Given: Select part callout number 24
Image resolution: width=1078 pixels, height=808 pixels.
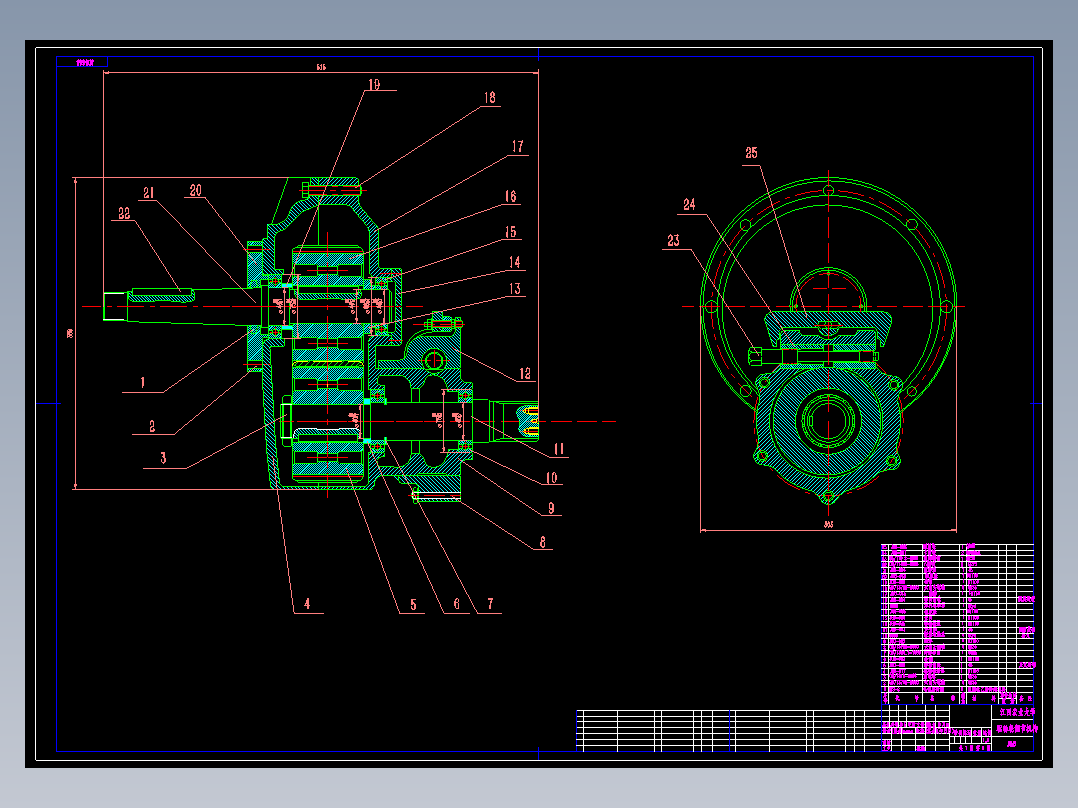Looking at the screenshot, I should coord(689,204).
